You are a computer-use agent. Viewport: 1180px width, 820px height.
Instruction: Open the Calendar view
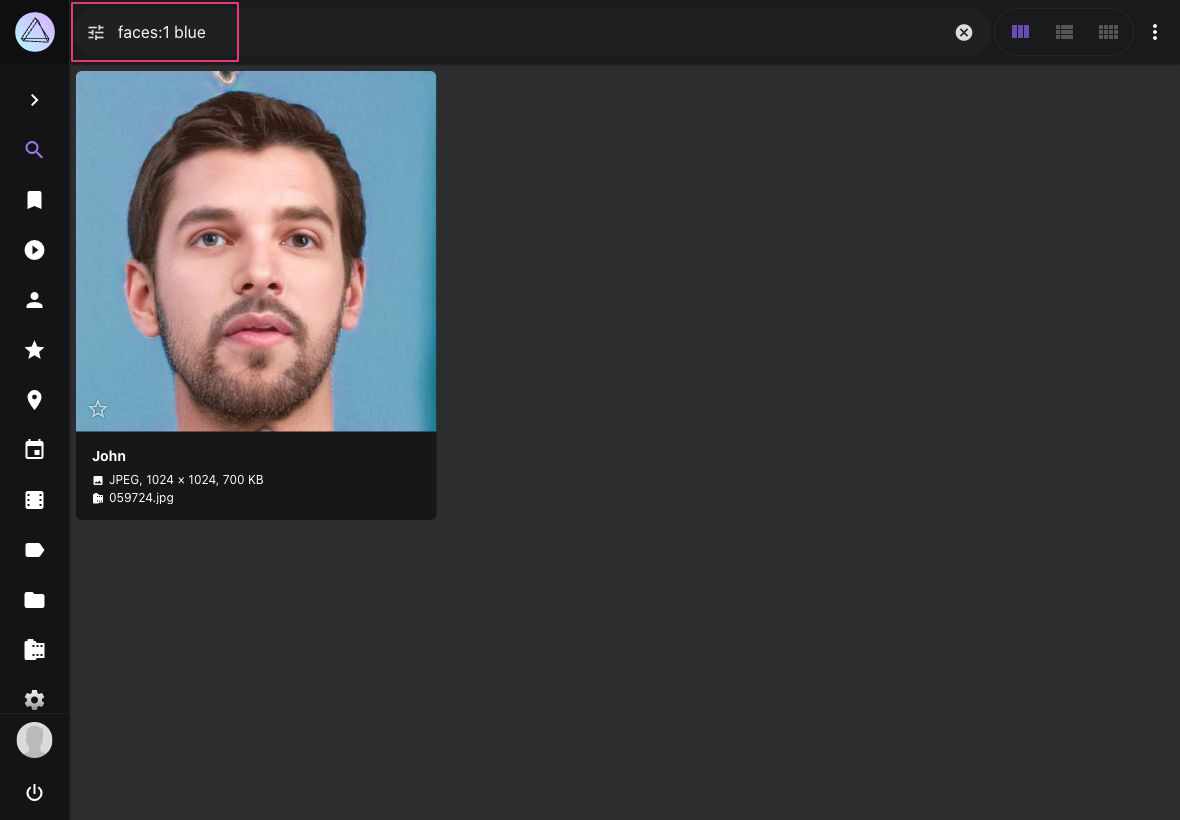coord(35,450)
